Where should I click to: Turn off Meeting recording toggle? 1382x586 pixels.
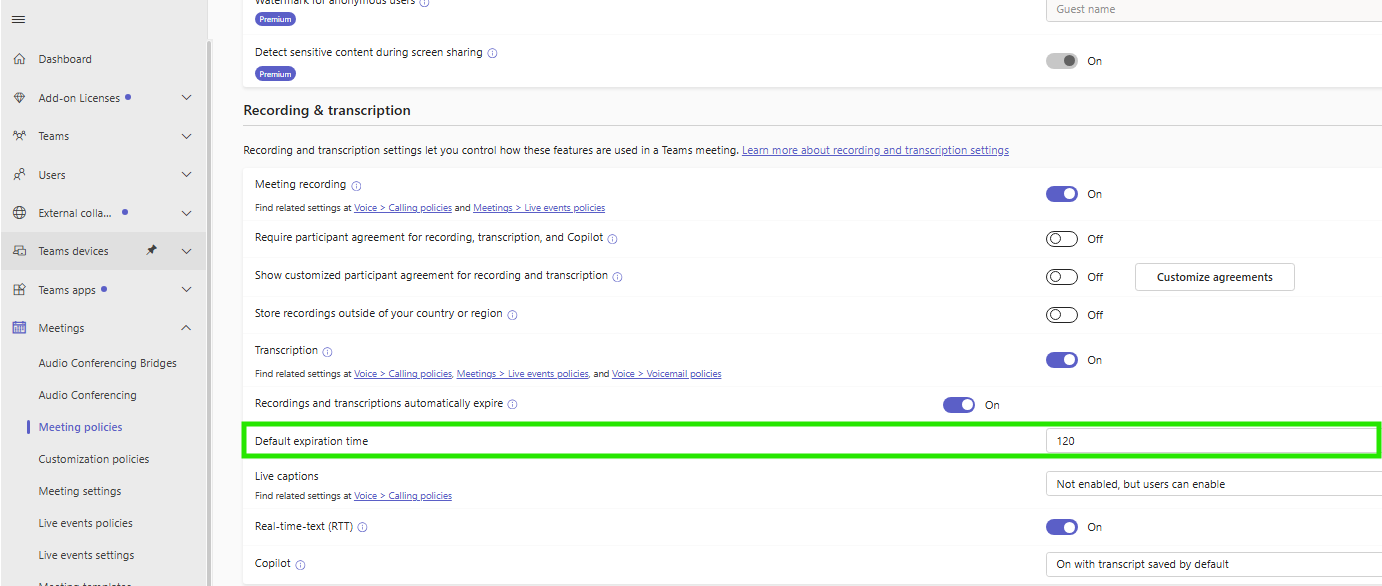coord(1062,194)
